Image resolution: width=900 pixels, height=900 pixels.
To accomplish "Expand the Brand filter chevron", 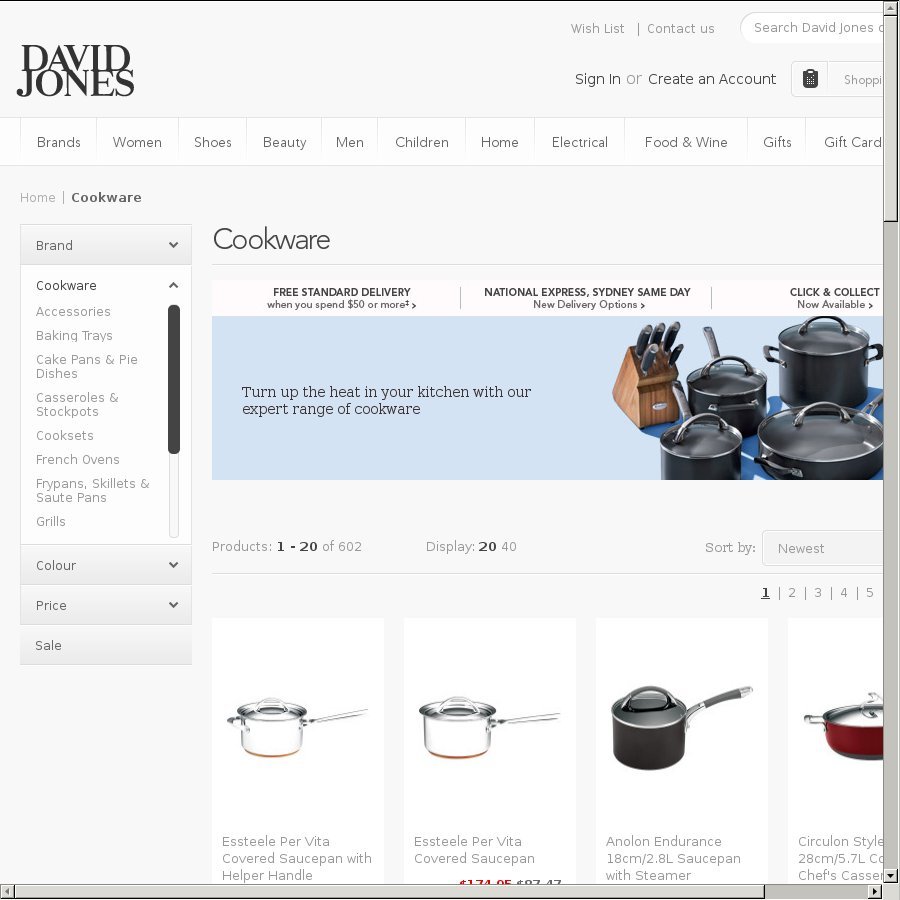I will [x=173, y=245].
